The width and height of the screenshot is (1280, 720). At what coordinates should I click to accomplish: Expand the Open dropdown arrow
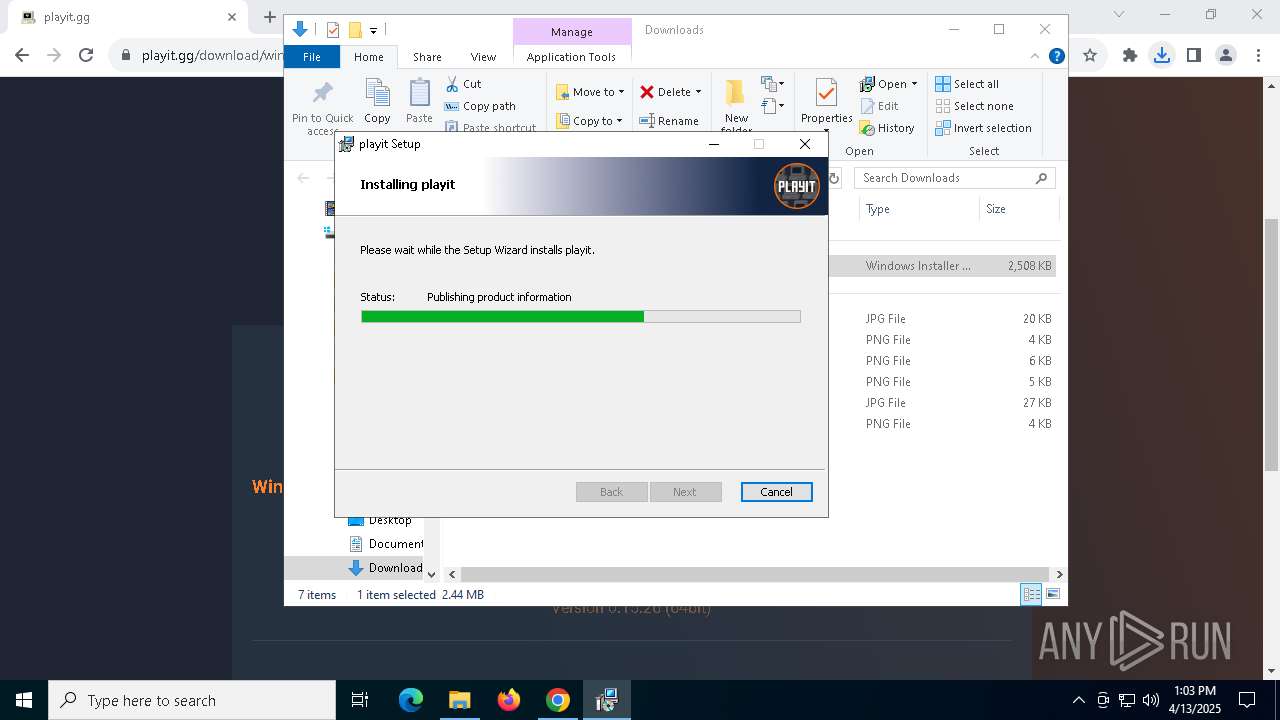click(914, 84)
